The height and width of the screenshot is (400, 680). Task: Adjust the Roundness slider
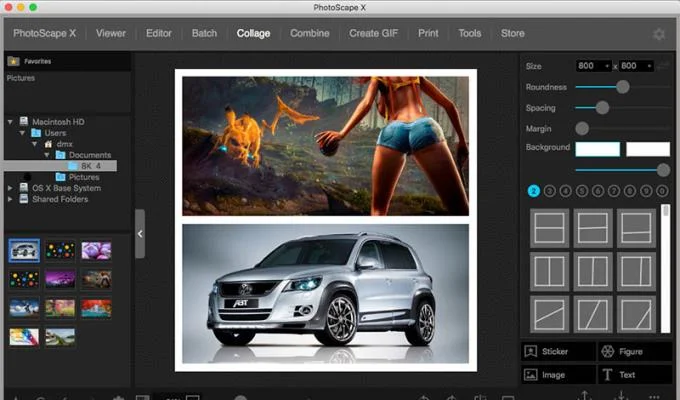tap(622, 87)
